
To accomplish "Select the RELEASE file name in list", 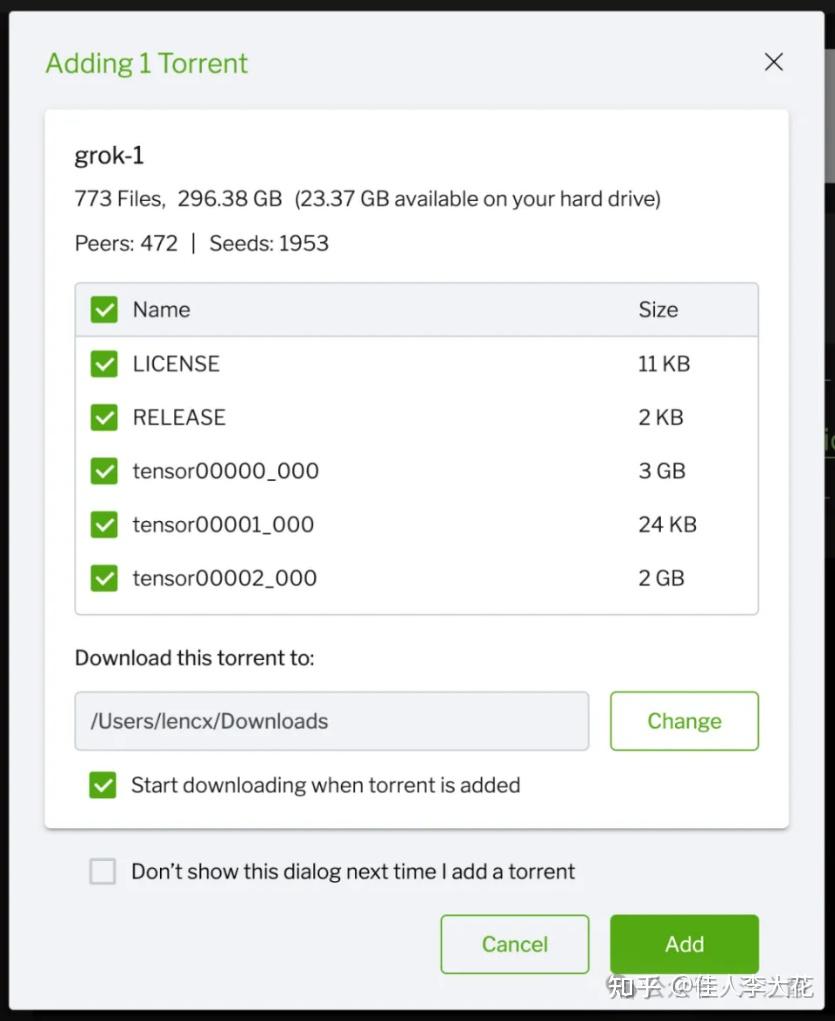I will (x=179, y=417).
